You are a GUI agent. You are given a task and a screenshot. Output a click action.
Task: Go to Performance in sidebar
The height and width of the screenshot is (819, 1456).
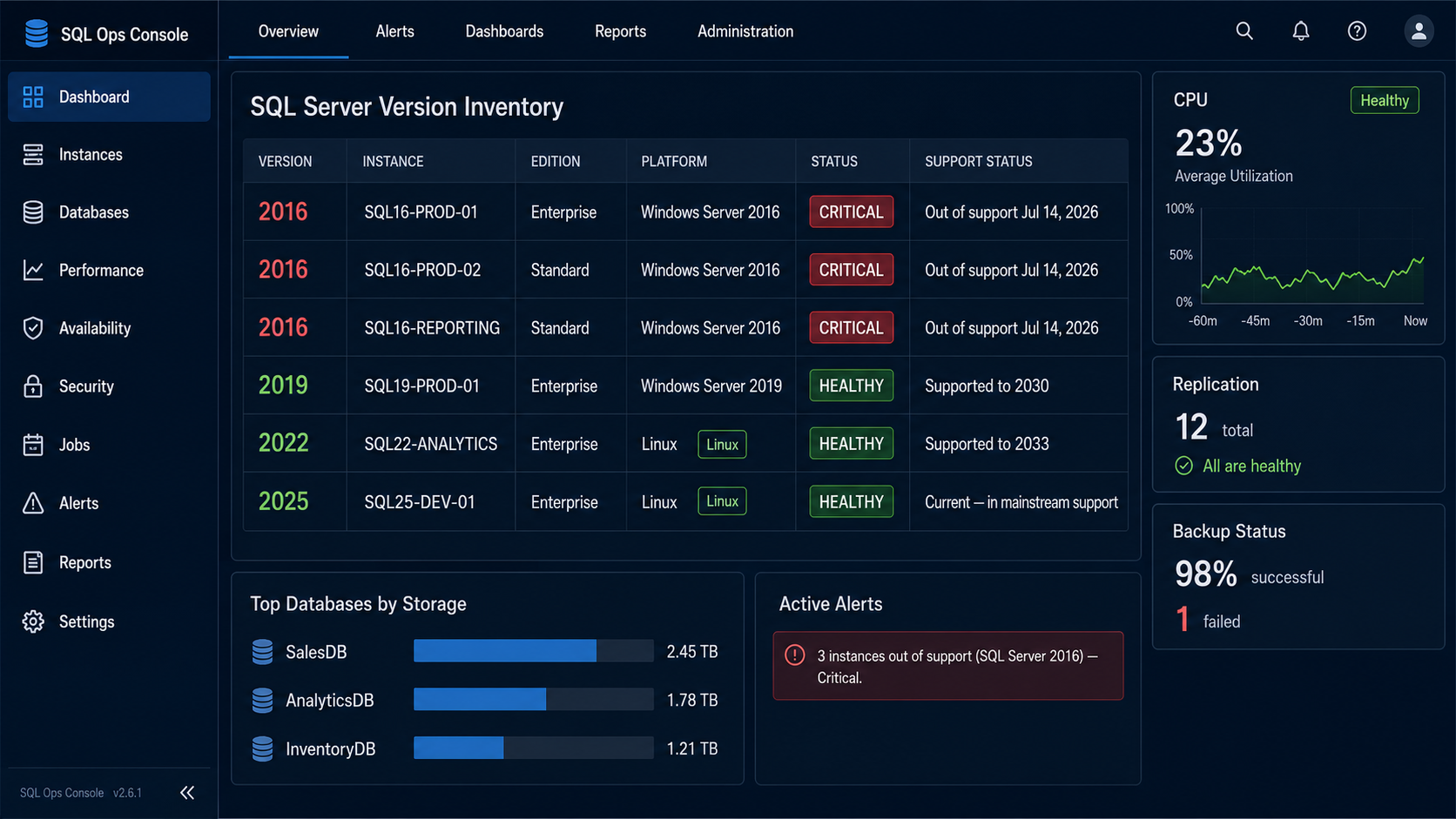click(101, 271)
